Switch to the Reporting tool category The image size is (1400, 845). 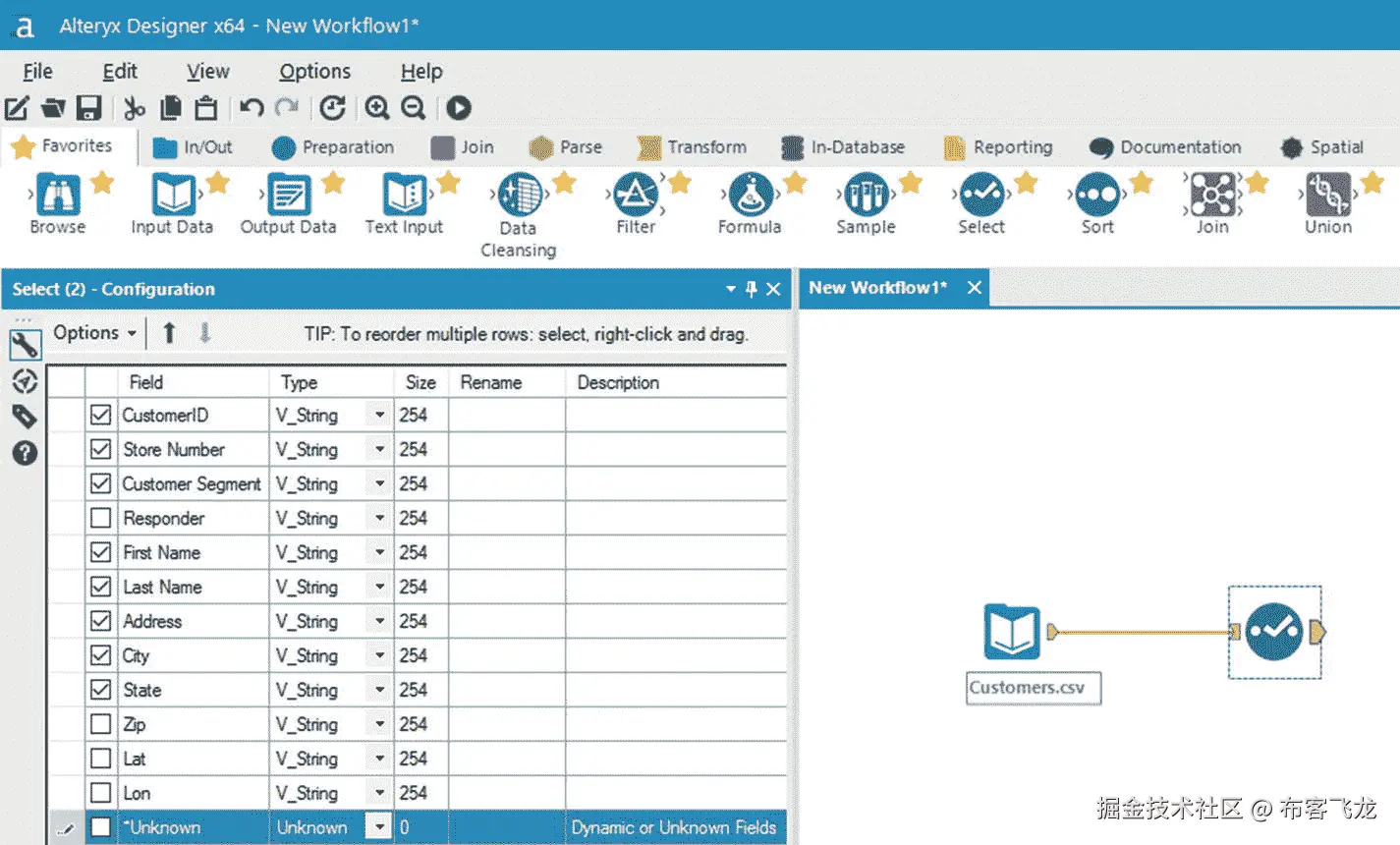pyautogui.click(x=997, y=147)
